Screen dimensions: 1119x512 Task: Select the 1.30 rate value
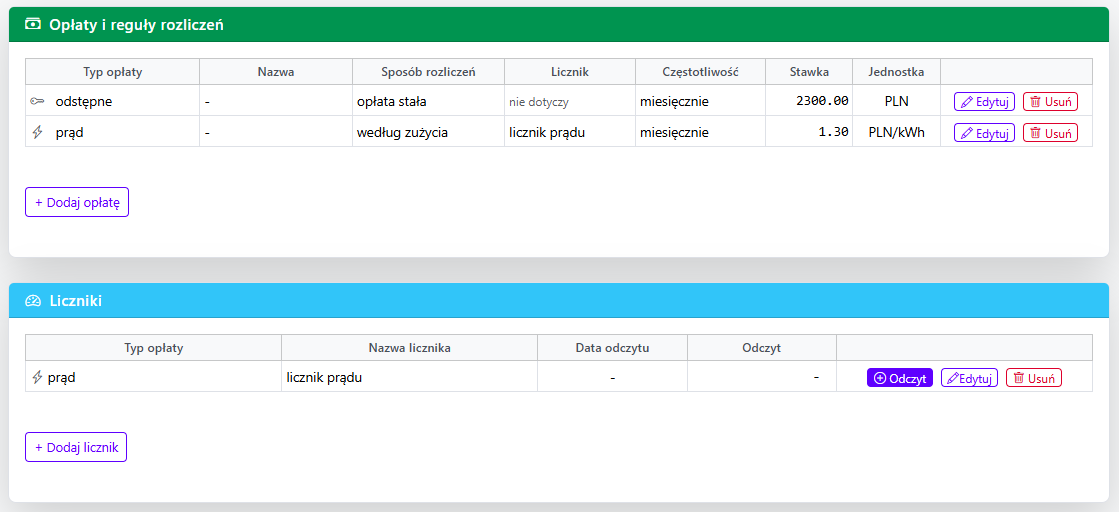coord(834,132)
